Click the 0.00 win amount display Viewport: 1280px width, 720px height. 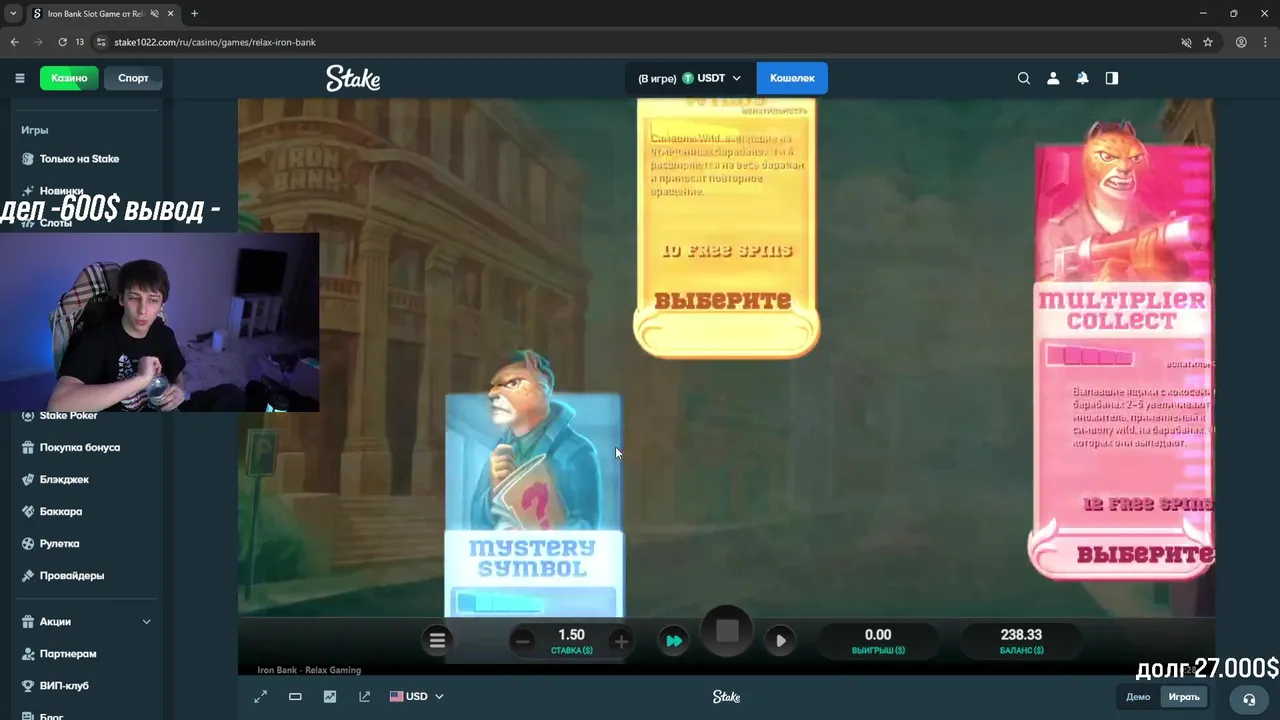click(878, 641)
